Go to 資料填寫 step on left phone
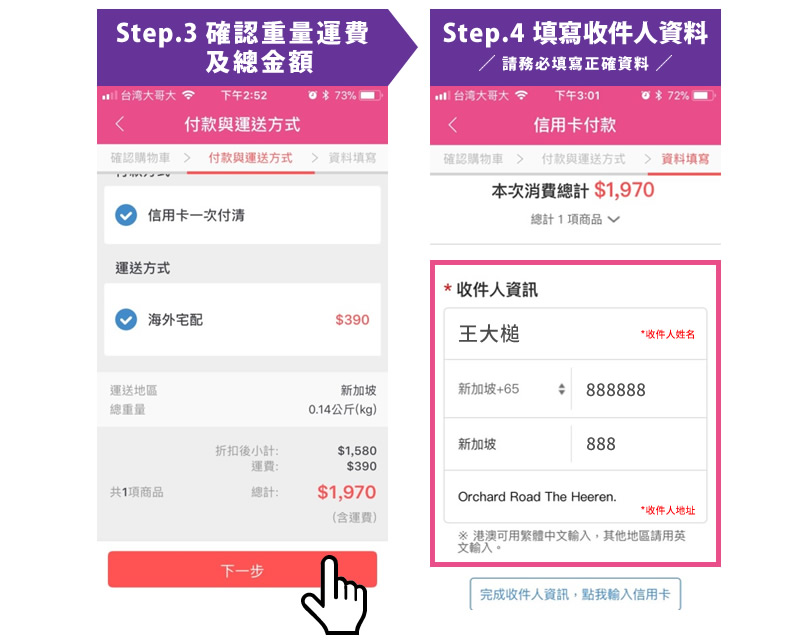800x643 pixels. click(x=352, y=158)
